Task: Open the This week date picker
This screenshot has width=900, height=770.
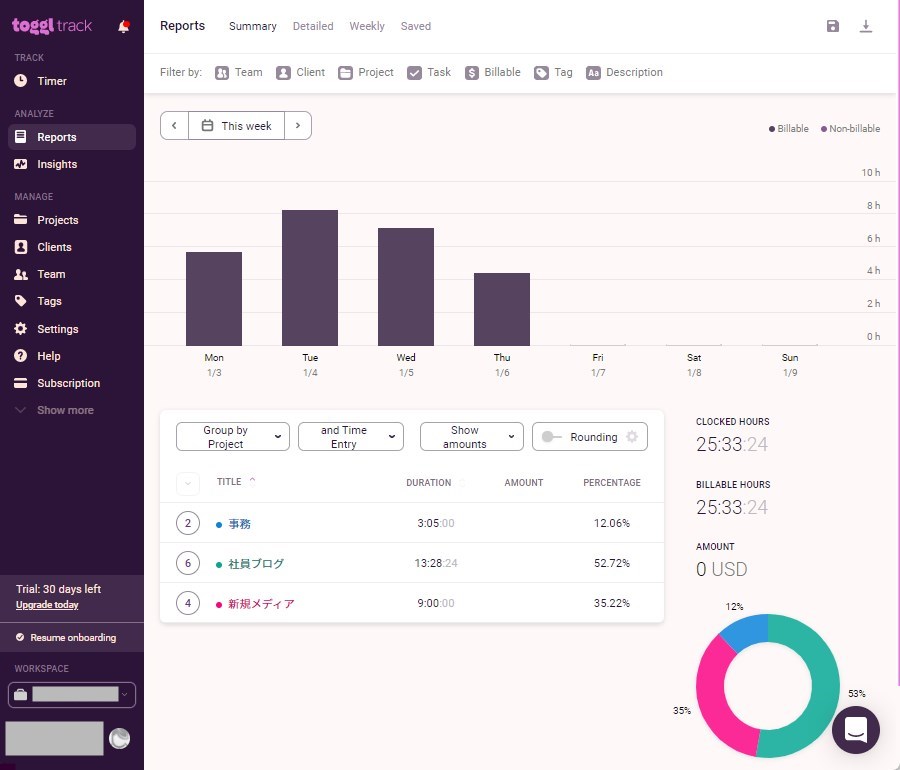Action: tap(236, 126)
